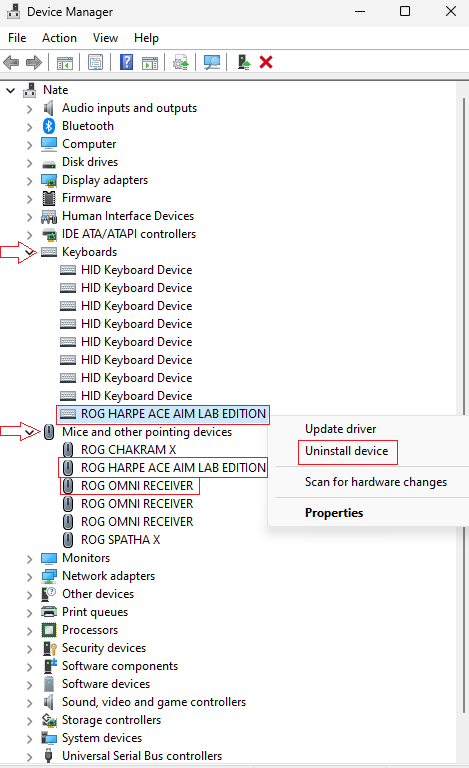Viewport: 469px width, 768px height.
Task: Select the Software devices label
Action: coord(106,684)
